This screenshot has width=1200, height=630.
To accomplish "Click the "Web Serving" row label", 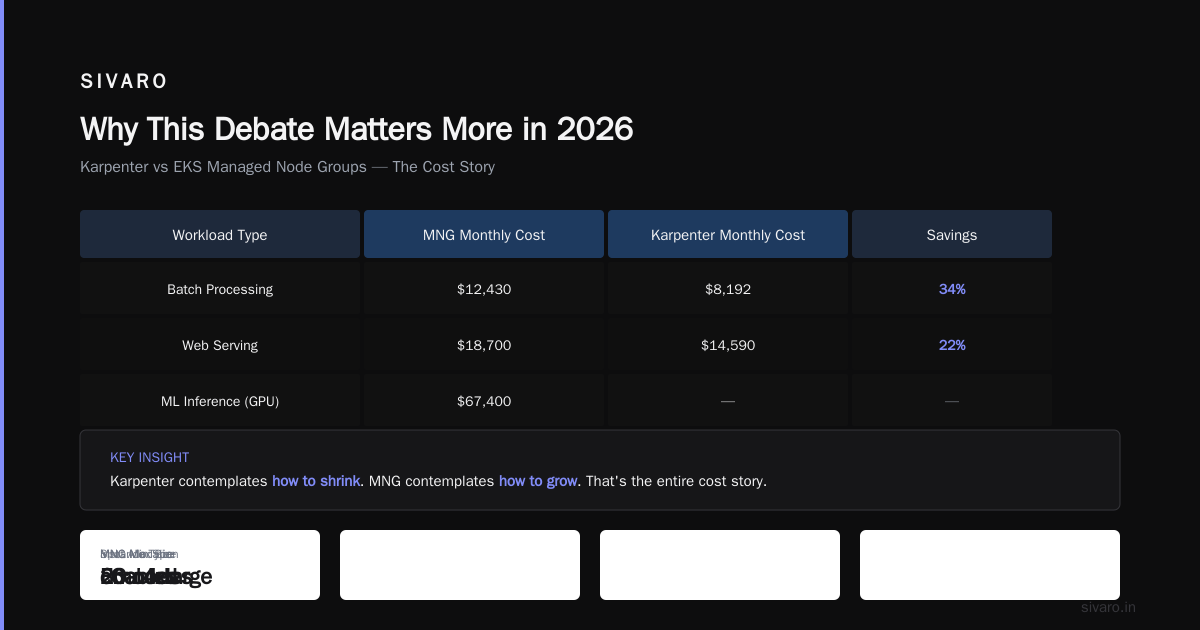I will click(220, 345).
